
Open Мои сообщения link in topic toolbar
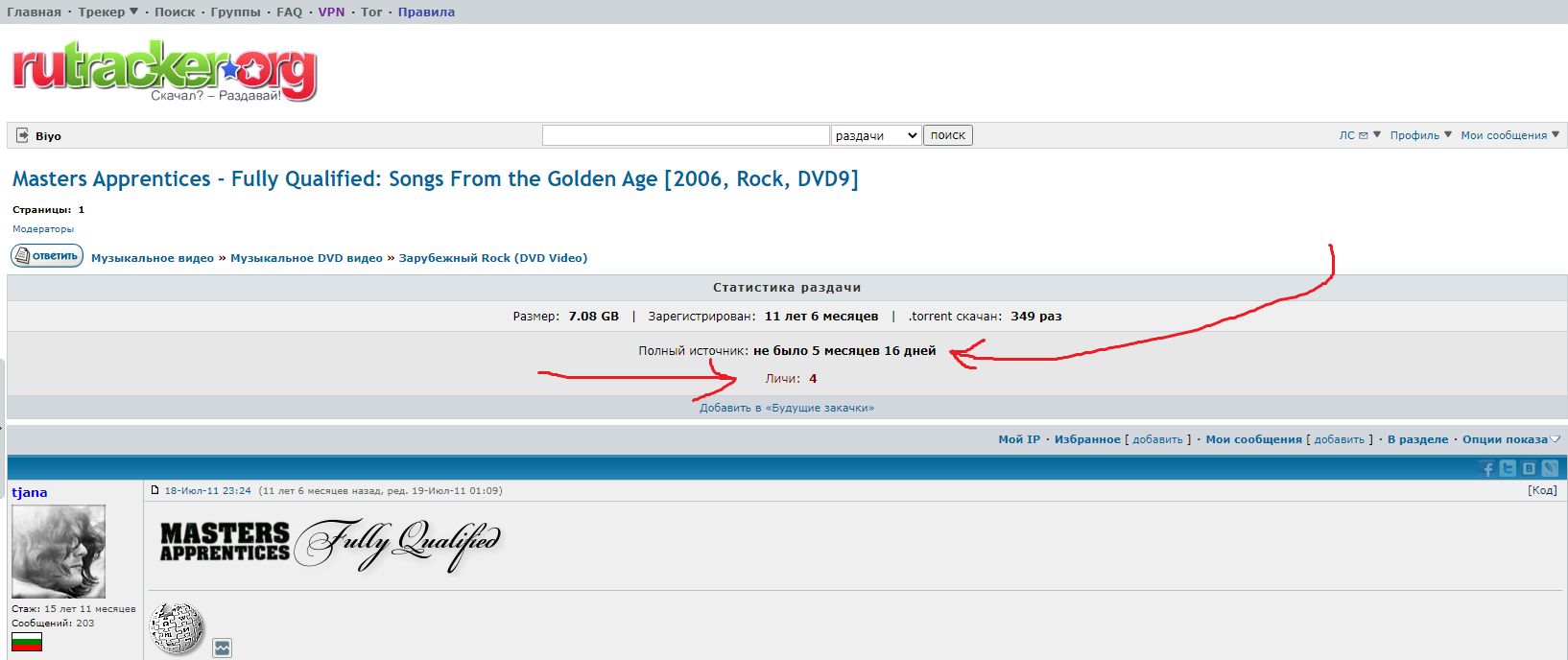[x=1253, y=439]
